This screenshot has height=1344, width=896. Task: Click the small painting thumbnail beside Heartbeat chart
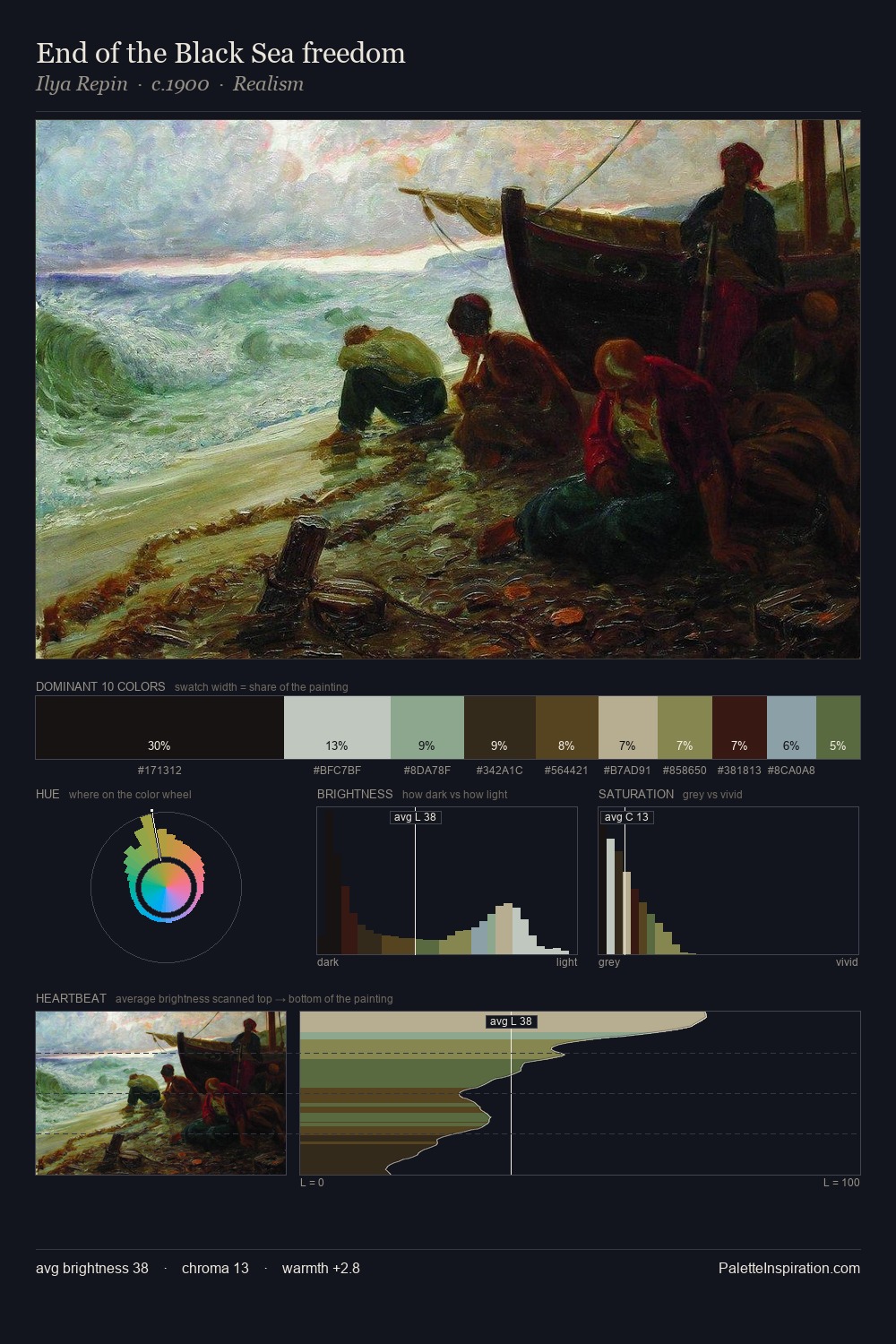[x=161, y=1093]
